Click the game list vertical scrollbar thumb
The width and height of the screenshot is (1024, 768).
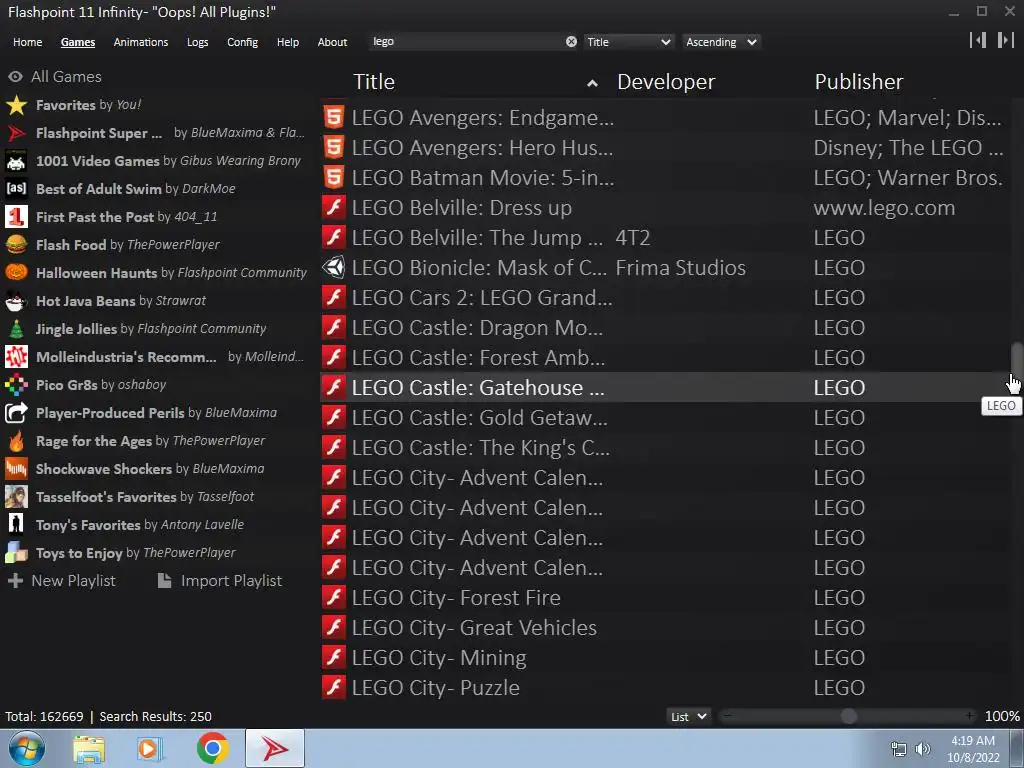coord(1016,360)
